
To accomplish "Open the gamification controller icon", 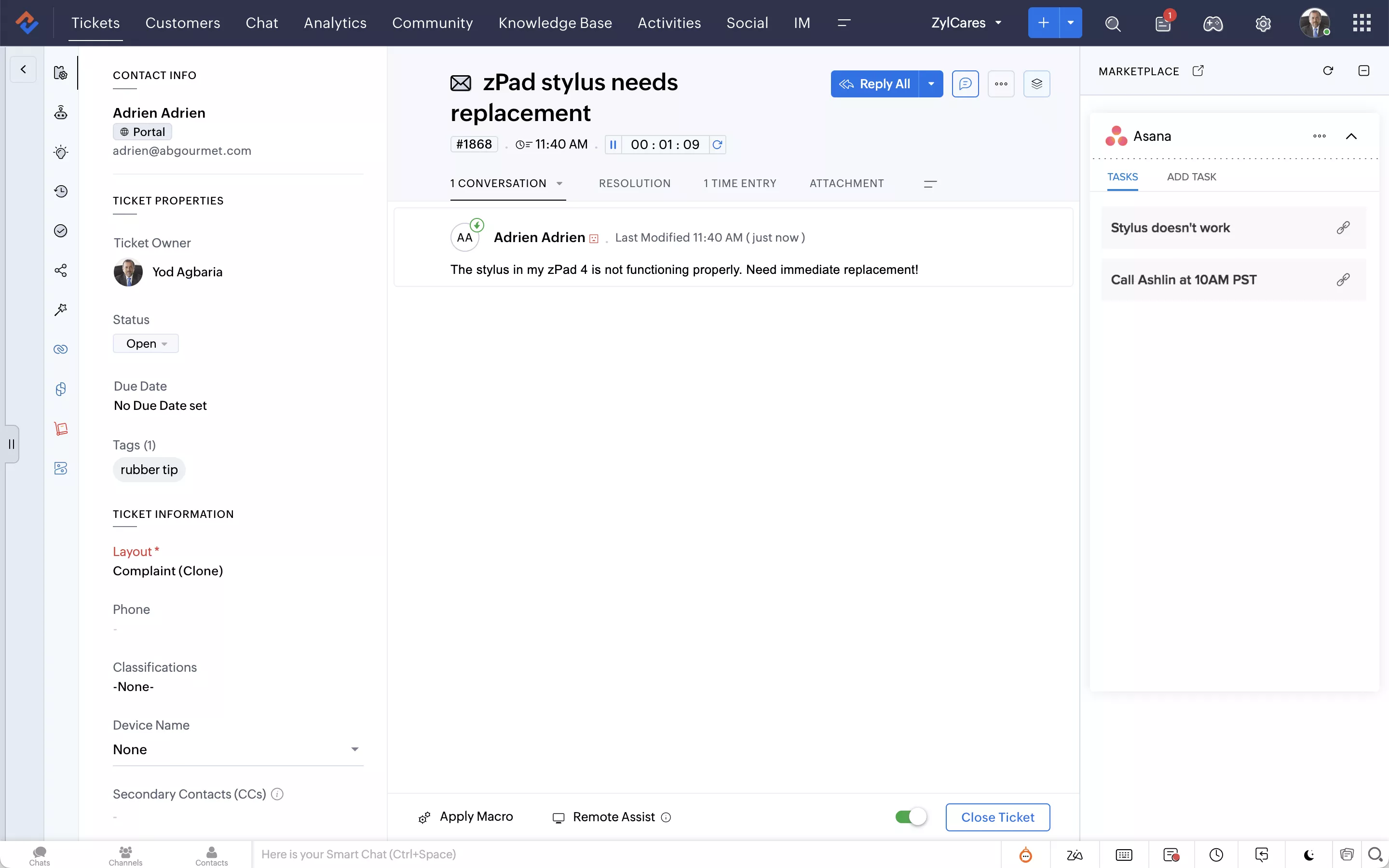I will (x=1213, y=24).
